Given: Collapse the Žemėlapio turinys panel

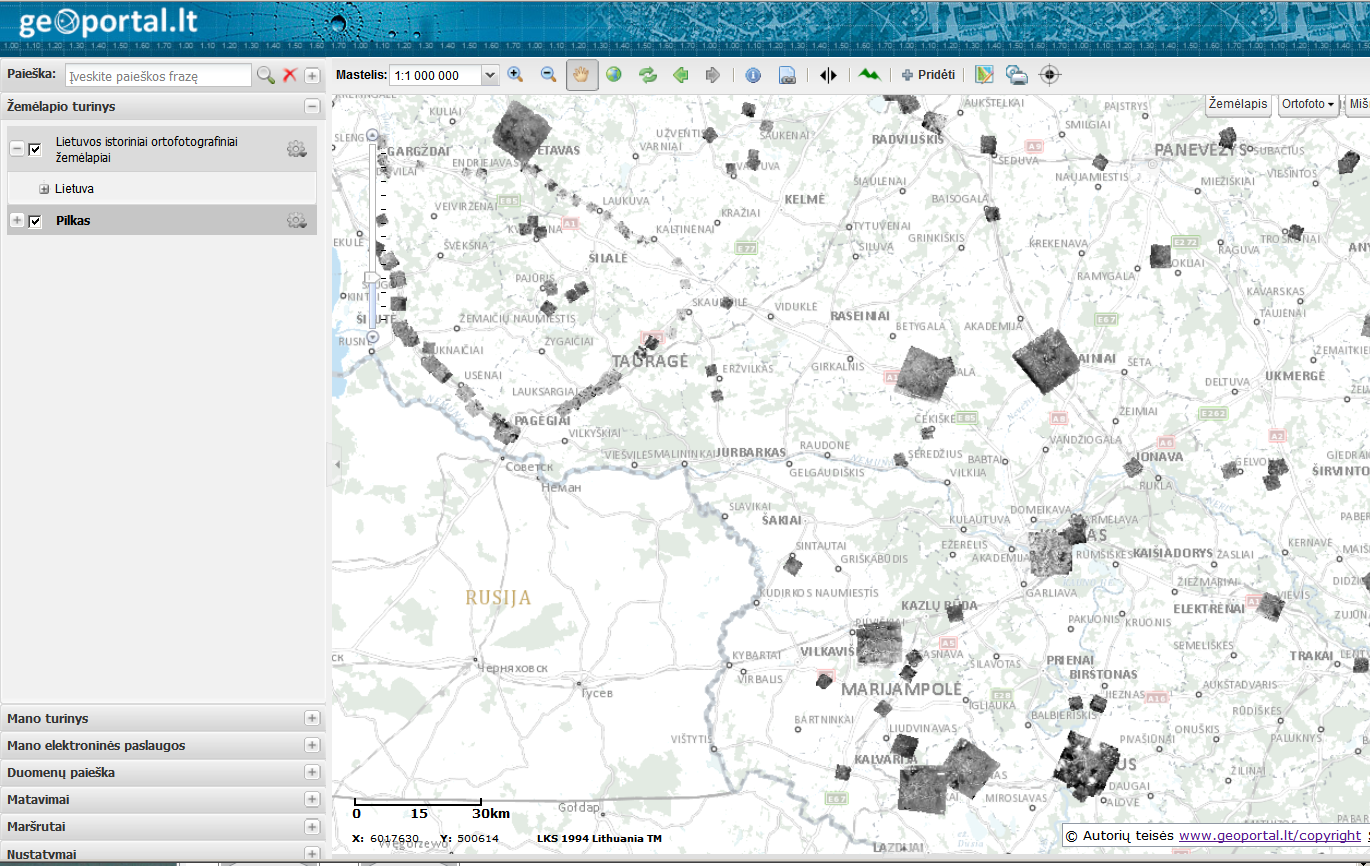Looking at the screenshot, I should [x=312, y=106].
